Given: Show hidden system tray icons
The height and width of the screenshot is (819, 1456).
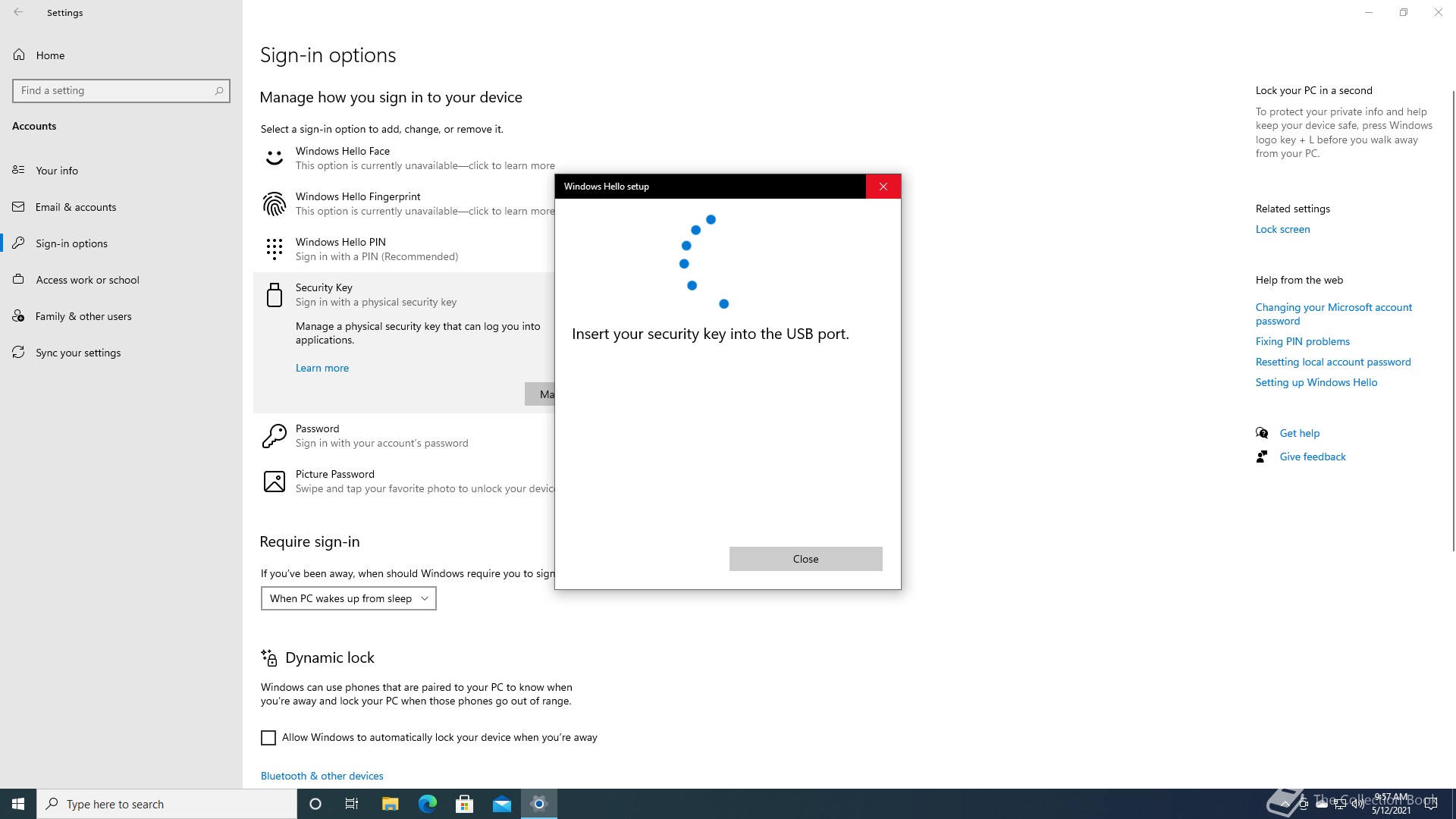Looking at the screenshot, I should (x=1285, y=804).
